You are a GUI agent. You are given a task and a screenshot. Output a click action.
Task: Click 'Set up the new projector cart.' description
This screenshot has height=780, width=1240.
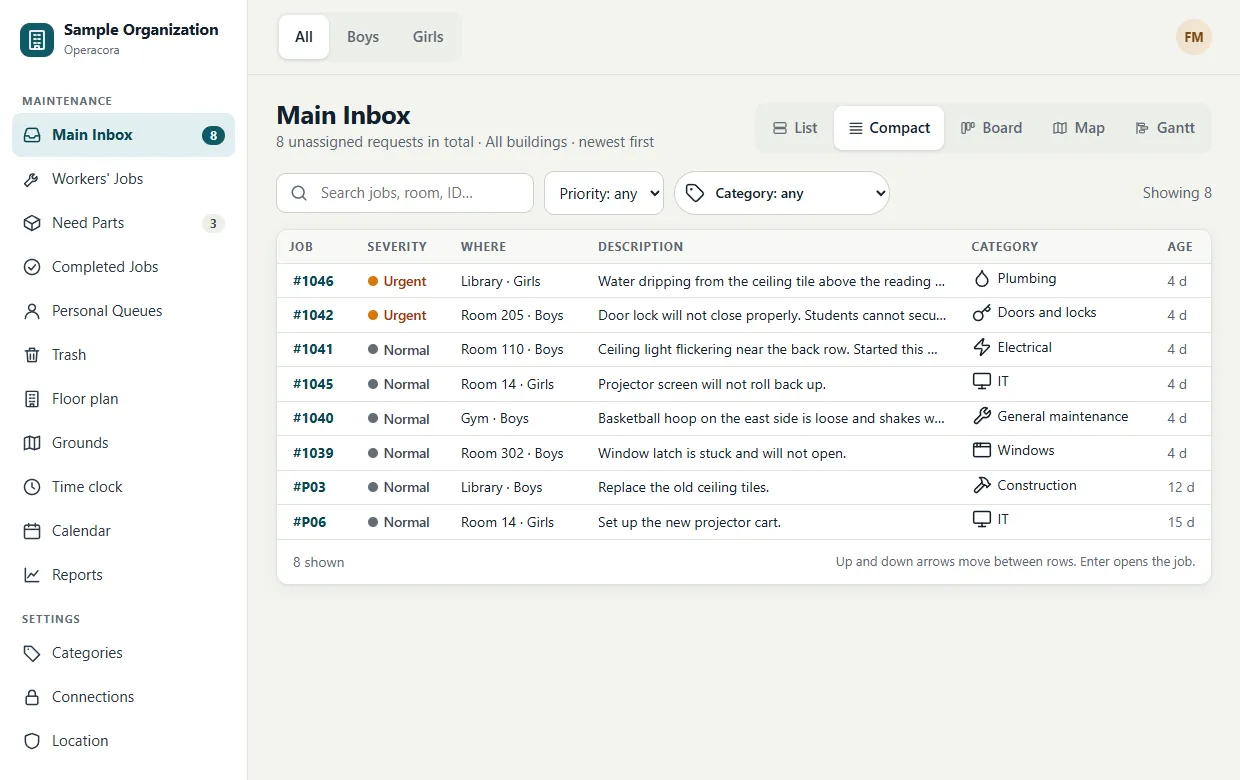pos(690,522)
